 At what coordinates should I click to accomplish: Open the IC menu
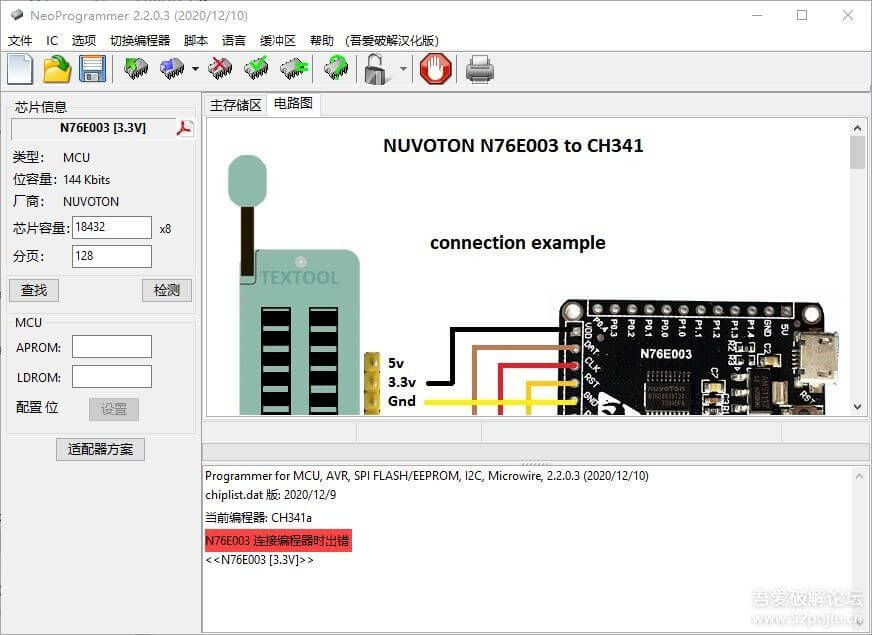52,41
